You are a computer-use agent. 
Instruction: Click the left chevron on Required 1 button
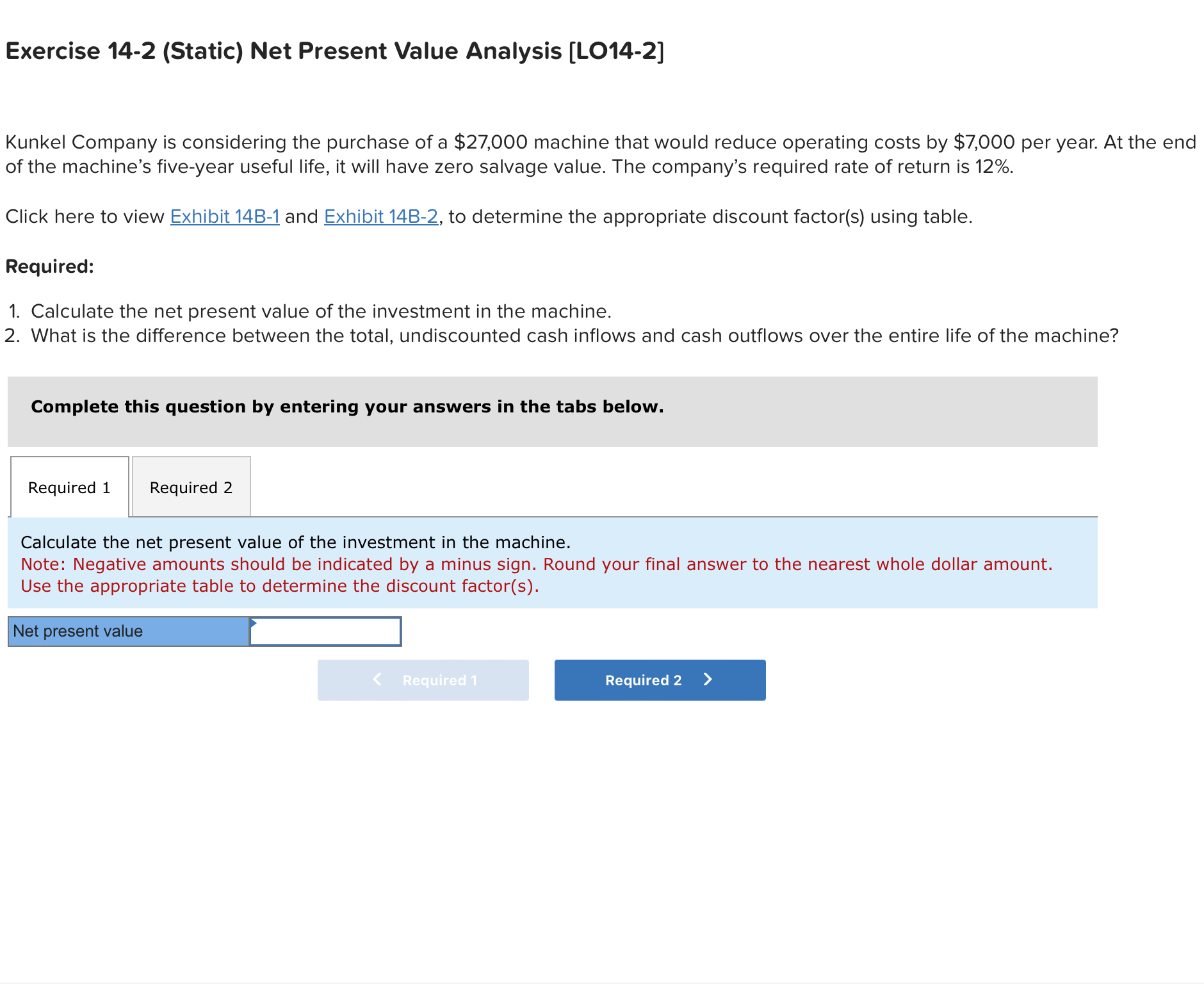(377, 679)
